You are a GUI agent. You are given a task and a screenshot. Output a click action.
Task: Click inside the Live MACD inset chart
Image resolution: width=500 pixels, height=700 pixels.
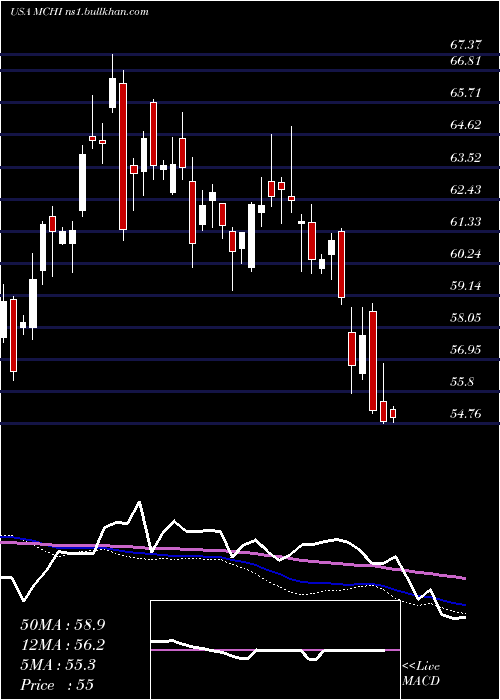pyautogui.click(x=275, y=650)
